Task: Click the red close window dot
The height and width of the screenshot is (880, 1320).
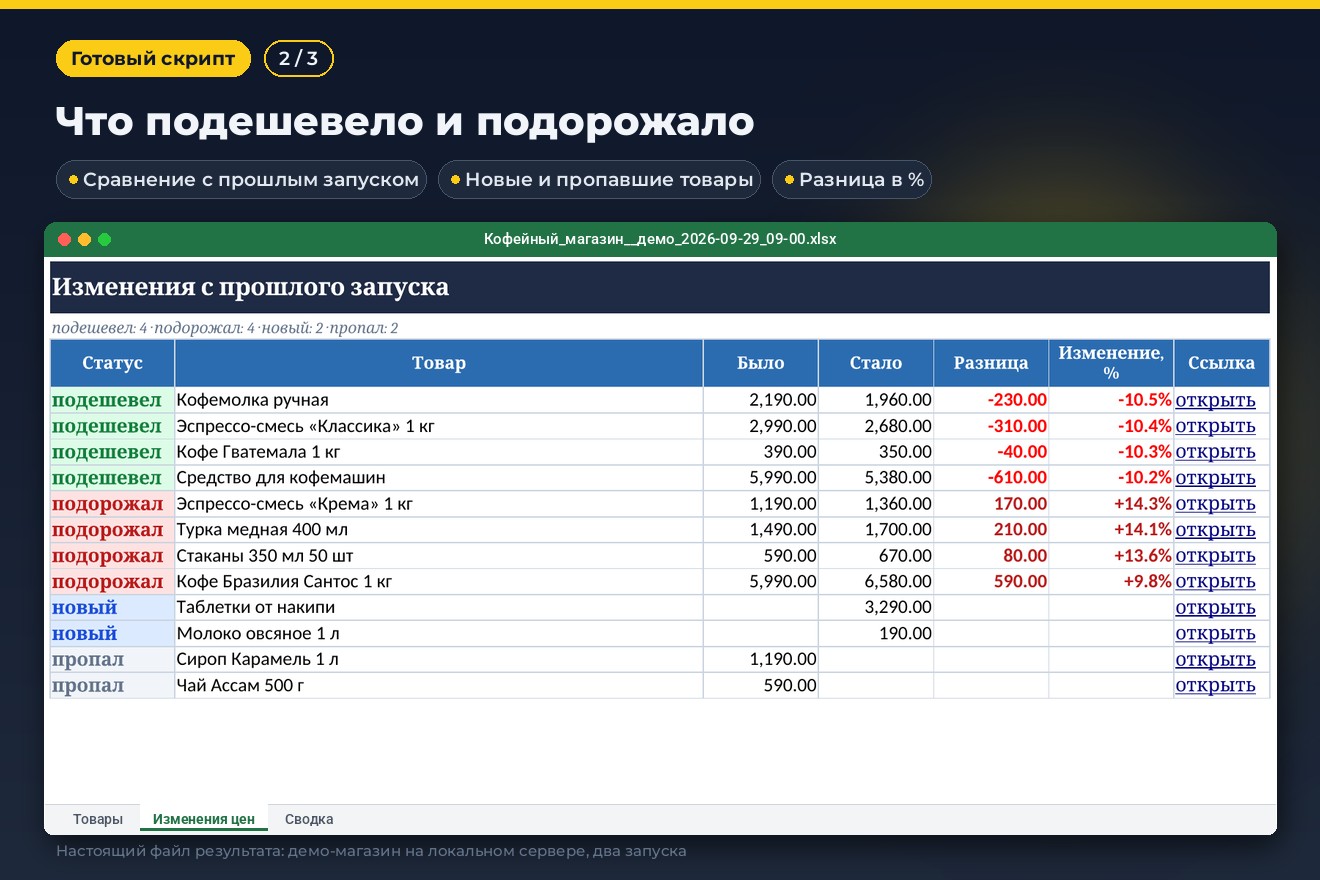Action: 65,239
